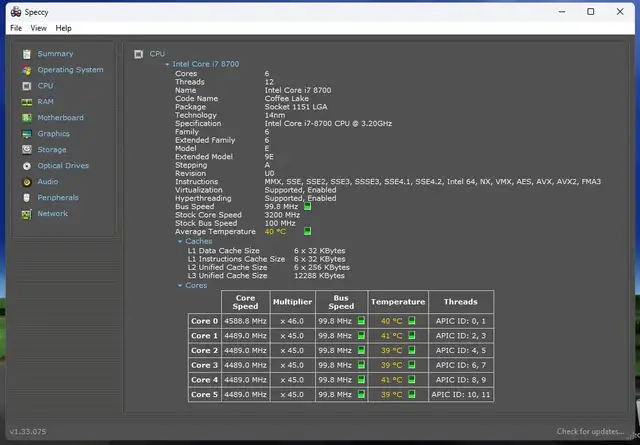Click the Motherboard sidebar icon
Viewport: 640px width, 445px height.
point(26,118)
